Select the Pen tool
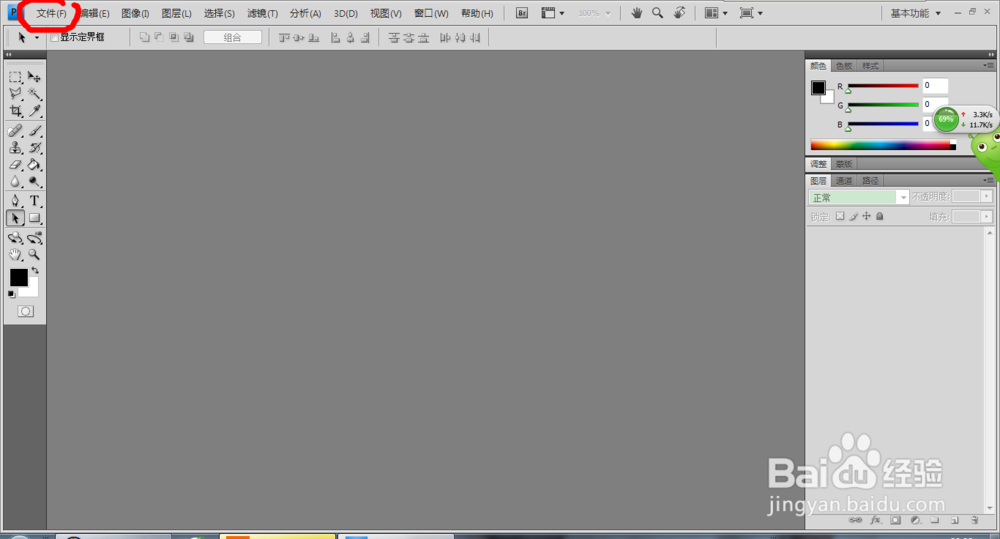 15,201
